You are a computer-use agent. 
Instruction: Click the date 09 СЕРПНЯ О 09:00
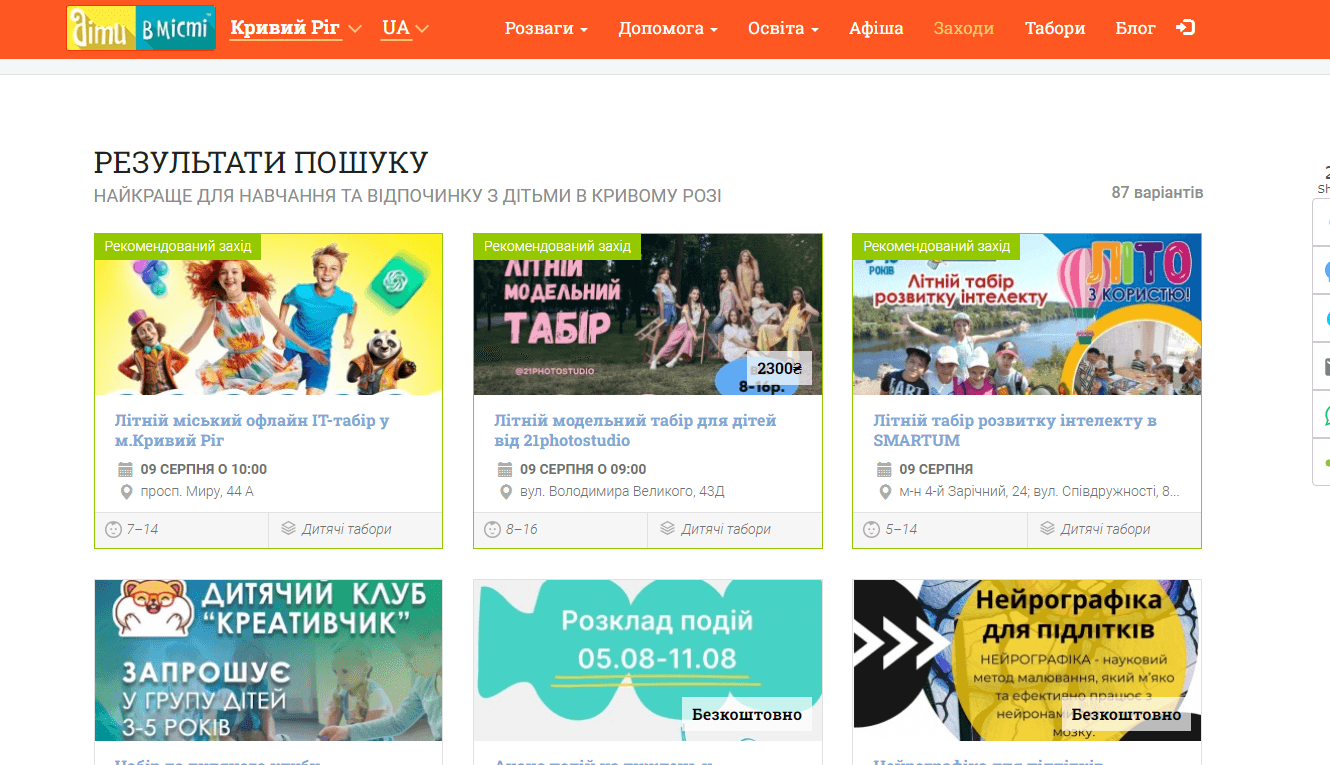pyautogui.click(x=583, y=469)
